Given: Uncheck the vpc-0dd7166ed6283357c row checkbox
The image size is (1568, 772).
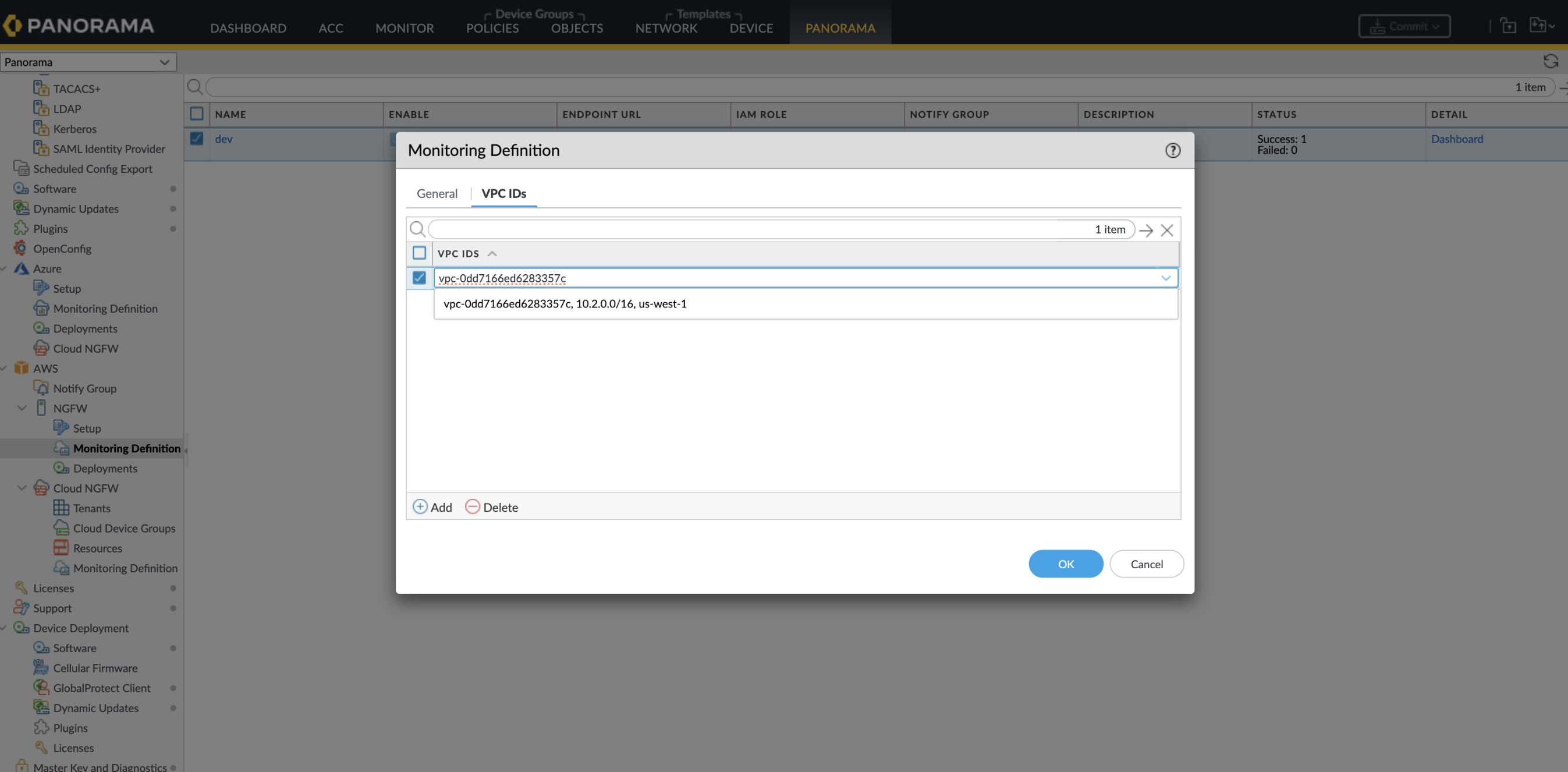Looking at the screenshot, I should [419, 278].
